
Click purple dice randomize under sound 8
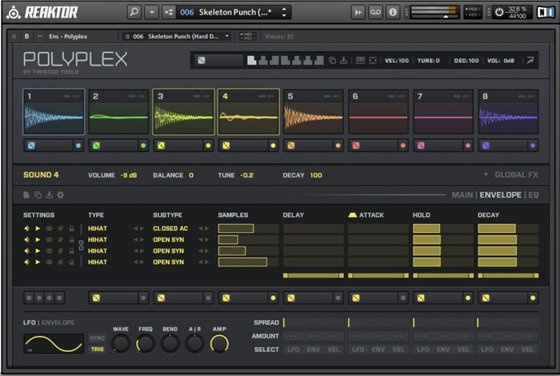tap(486, 146)
